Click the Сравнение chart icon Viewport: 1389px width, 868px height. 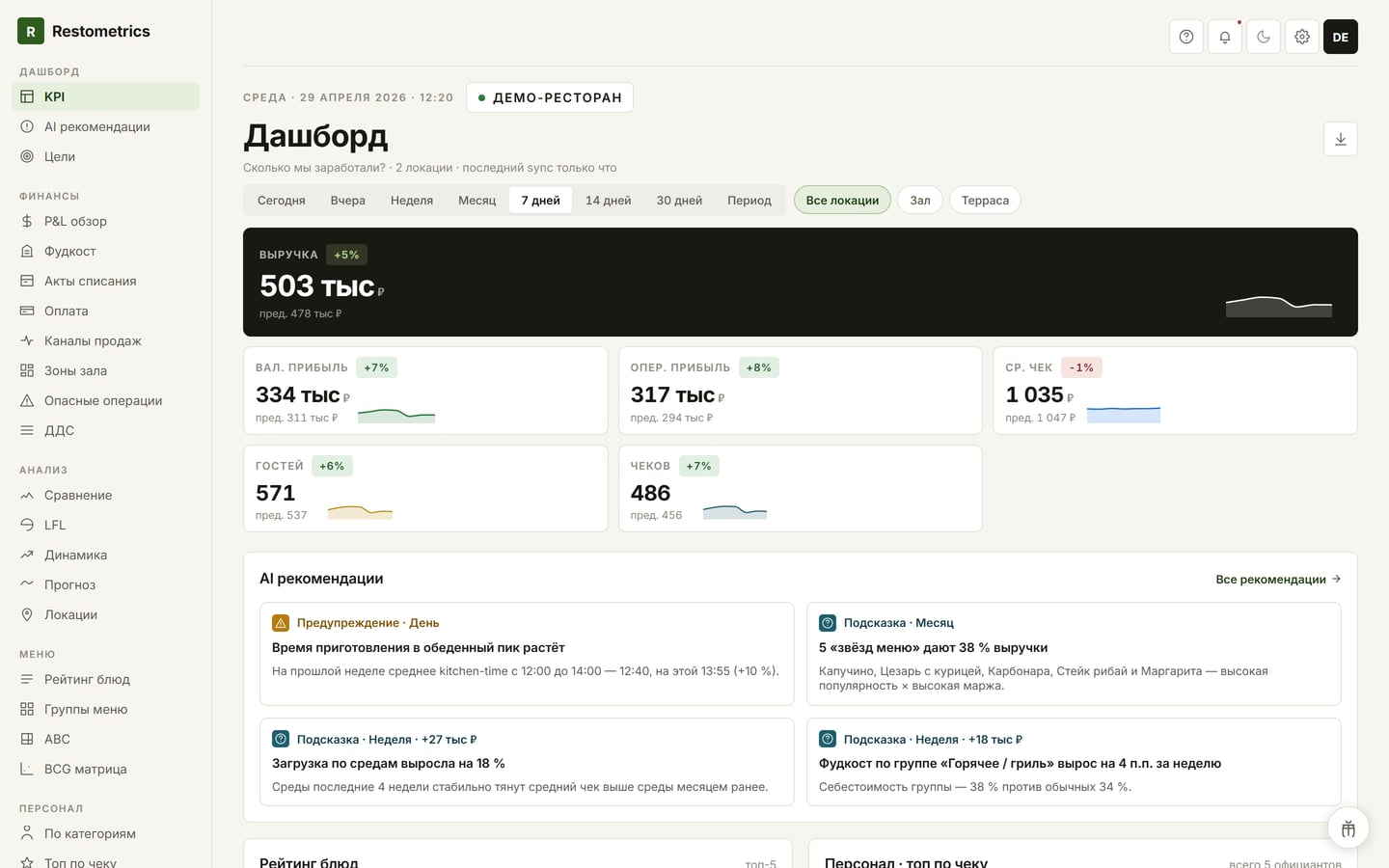[27, 495]
